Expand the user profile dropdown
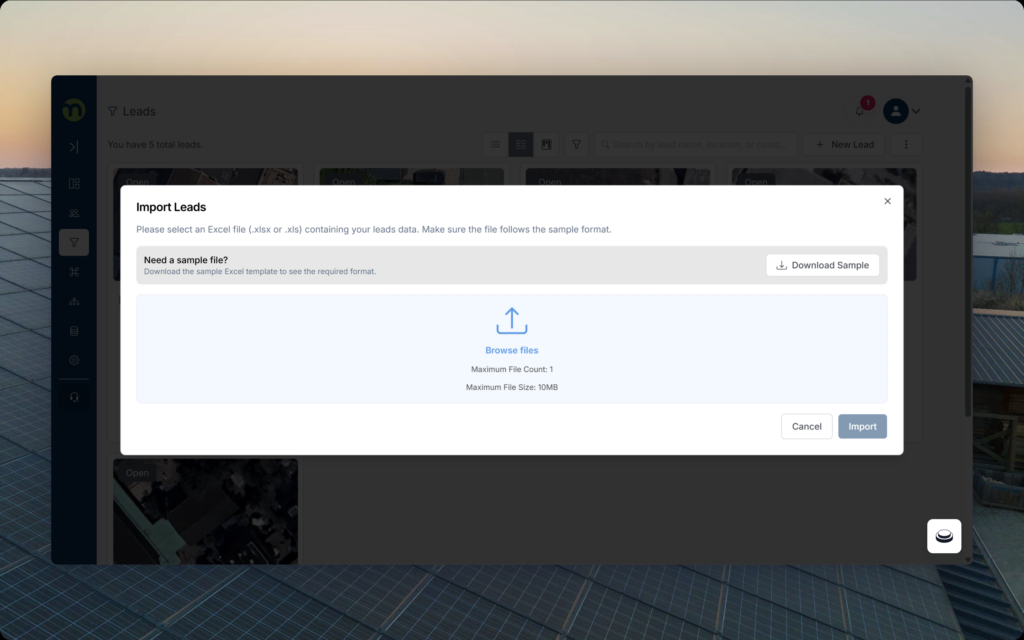1024x640 pixels. coord(902,111)
